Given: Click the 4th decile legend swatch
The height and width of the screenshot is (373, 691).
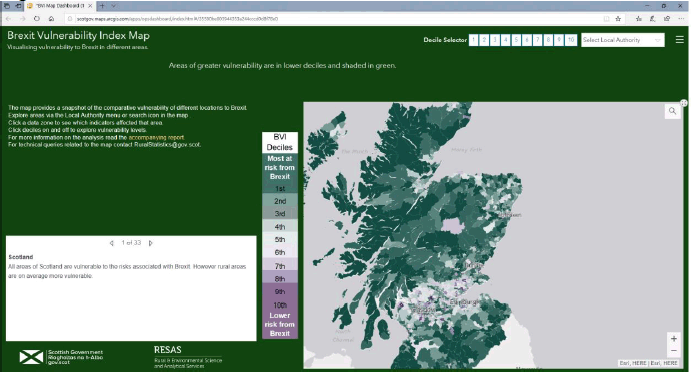Looking at the screenshot, I should pyautogui.click(x=280, y=227).
